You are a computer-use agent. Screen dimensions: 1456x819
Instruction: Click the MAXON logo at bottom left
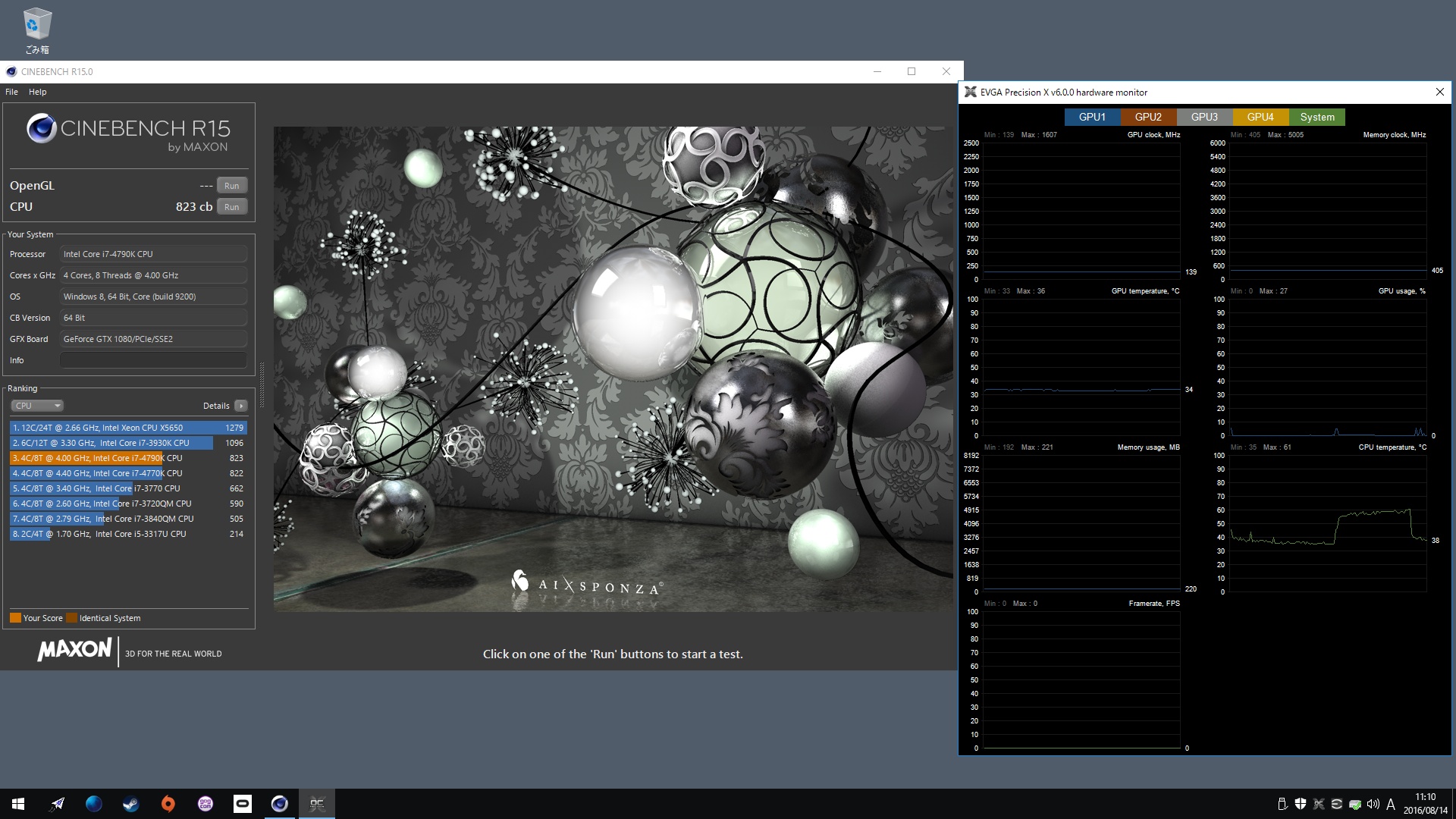pyautogui.click(x=75, y=650)
